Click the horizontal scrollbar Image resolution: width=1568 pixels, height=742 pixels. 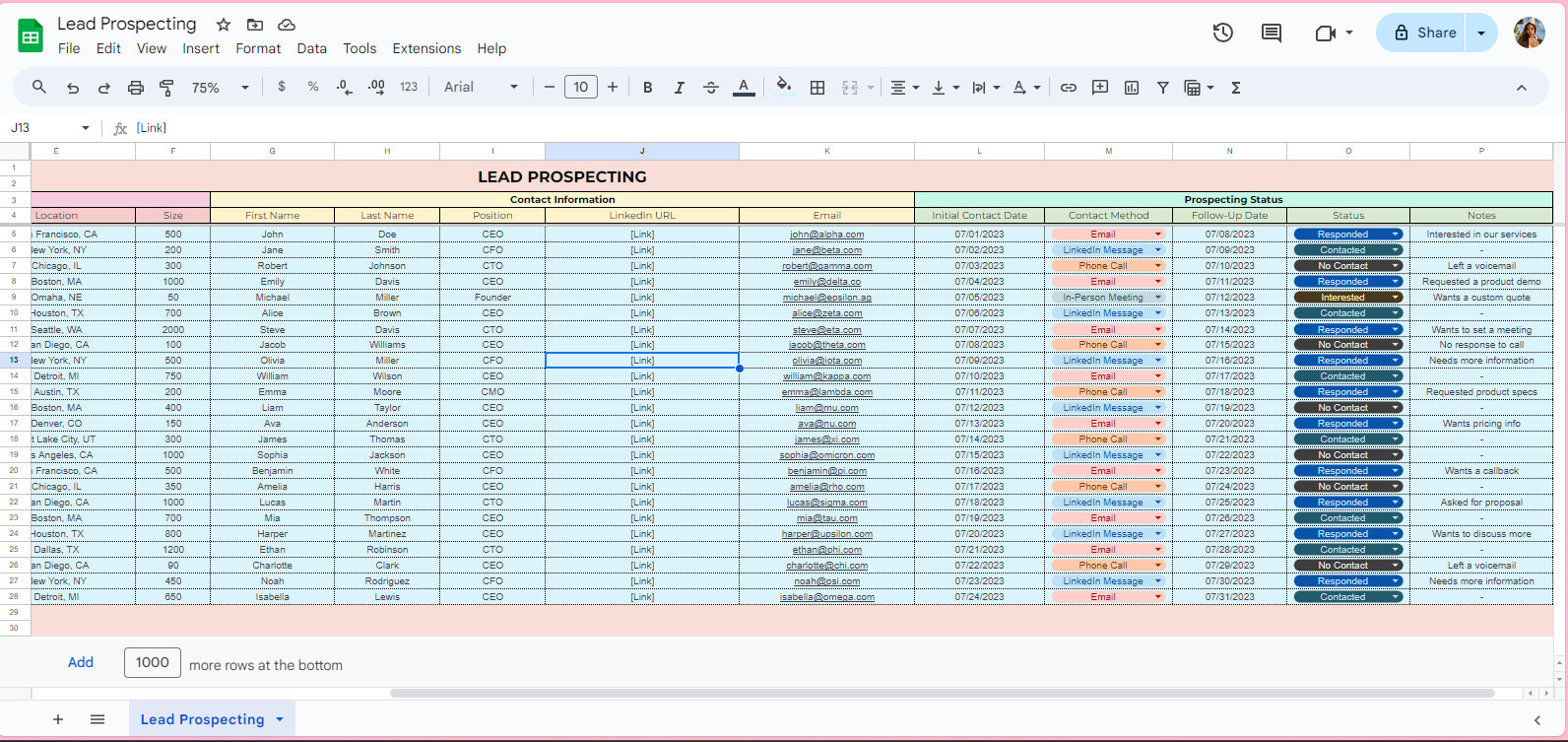click(942, 693)
